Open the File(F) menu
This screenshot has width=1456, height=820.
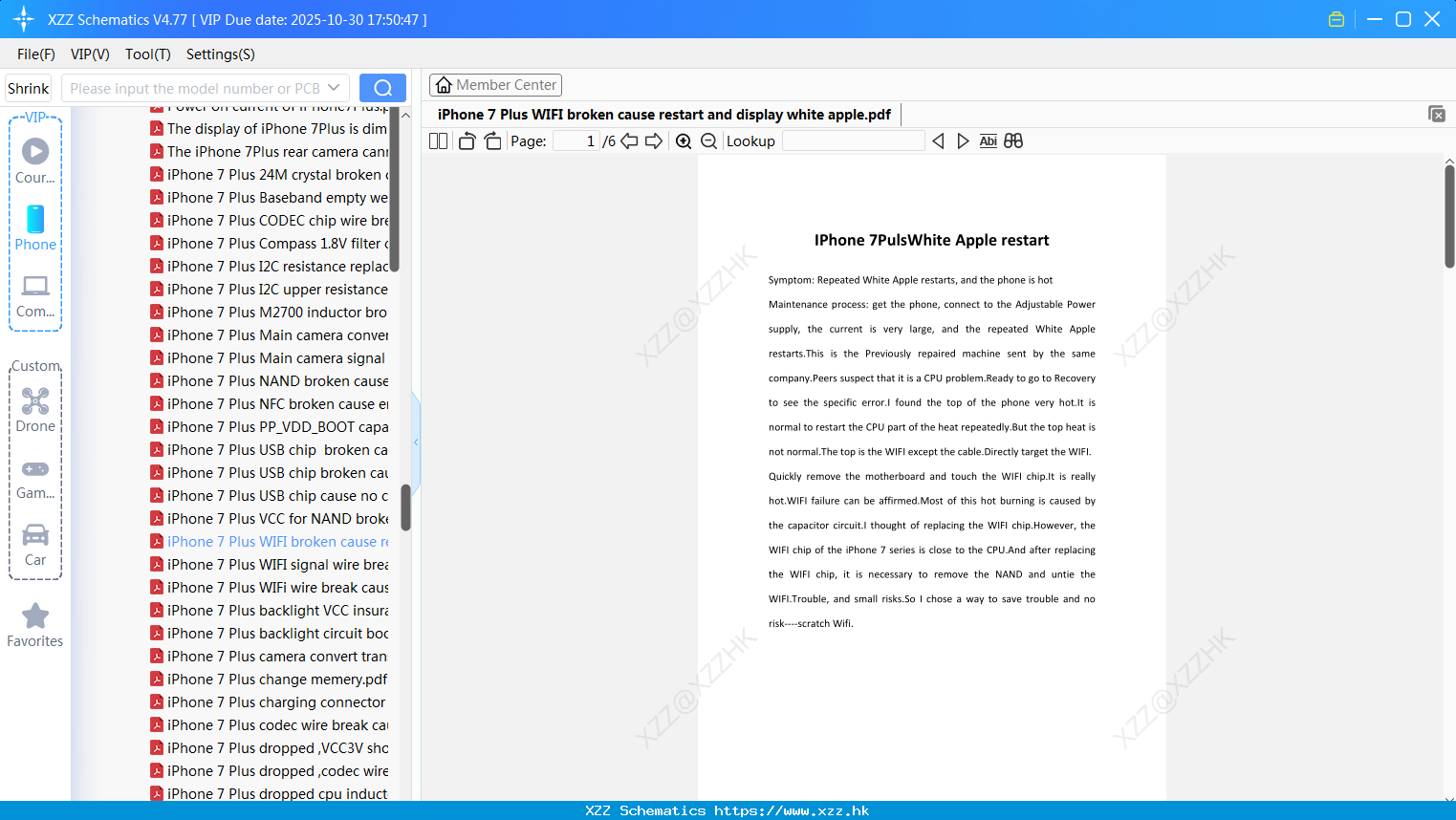coord(36,54)
